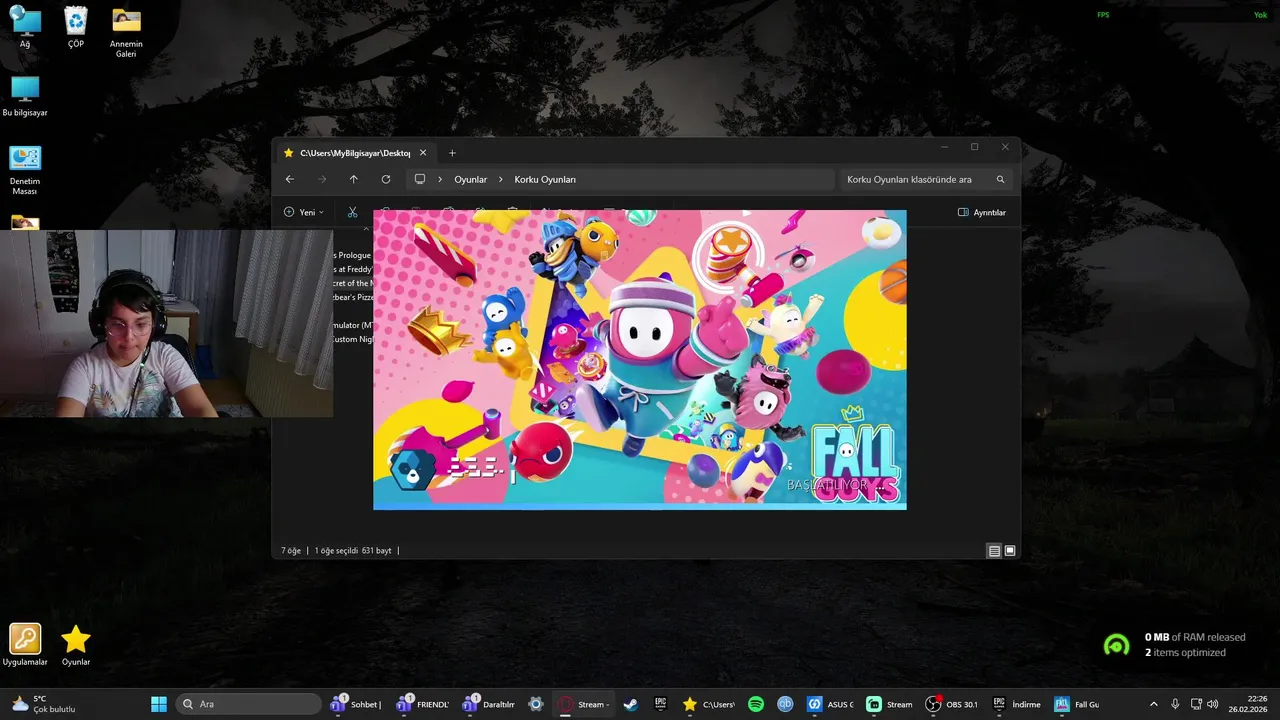Viewport: 1280px width, 720px height.
Task: Open the Uygulamalar desktop shortcut
Action: (x=25, y=645)
